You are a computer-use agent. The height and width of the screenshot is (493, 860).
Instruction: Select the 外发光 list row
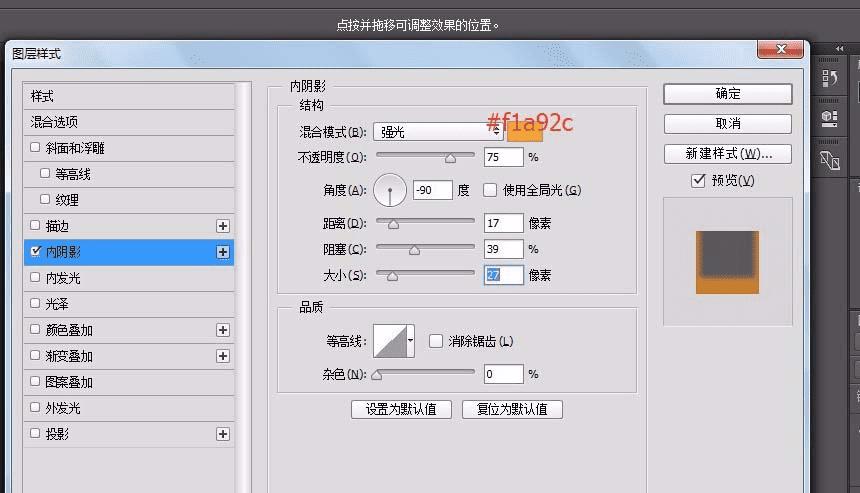point(129,408)
